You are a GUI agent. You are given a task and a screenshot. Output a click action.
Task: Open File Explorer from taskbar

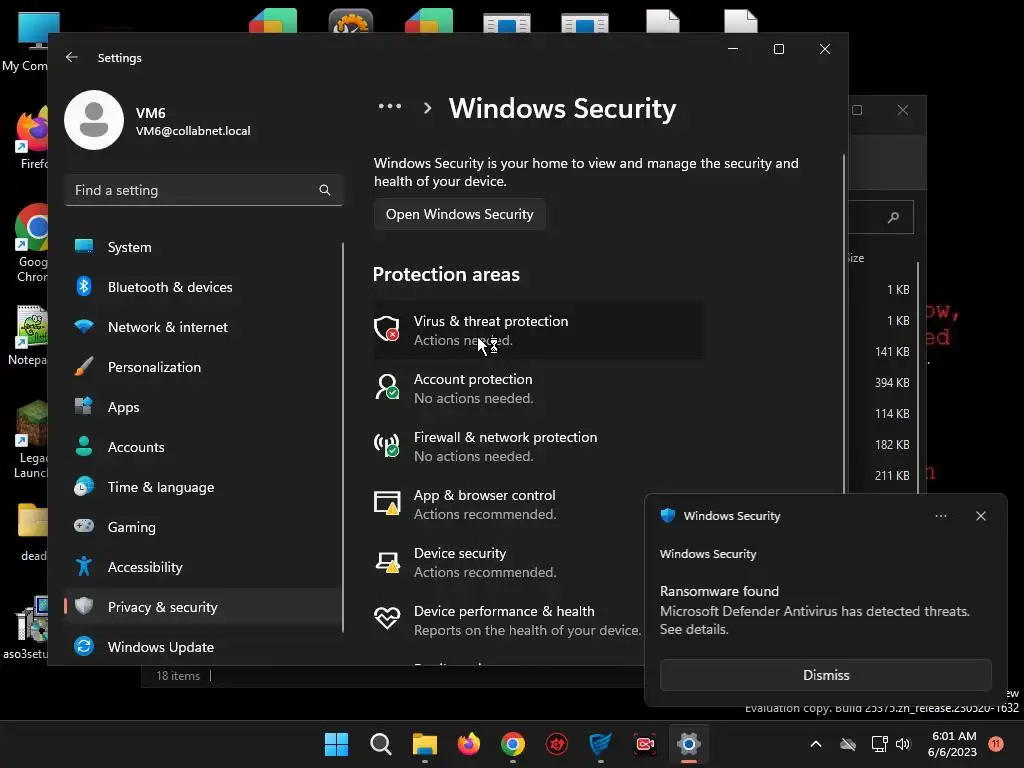[x=424, y=744]
